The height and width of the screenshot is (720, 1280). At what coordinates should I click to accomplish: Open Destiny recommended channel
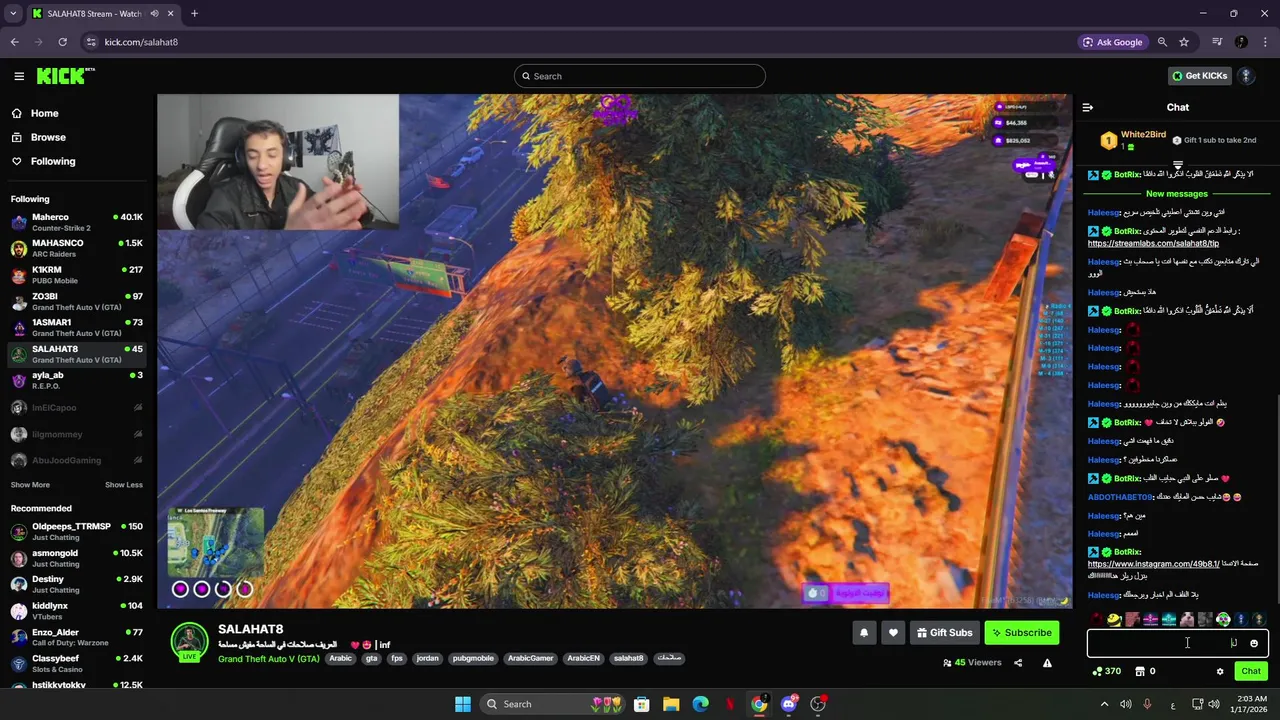[x=78, y=584]
